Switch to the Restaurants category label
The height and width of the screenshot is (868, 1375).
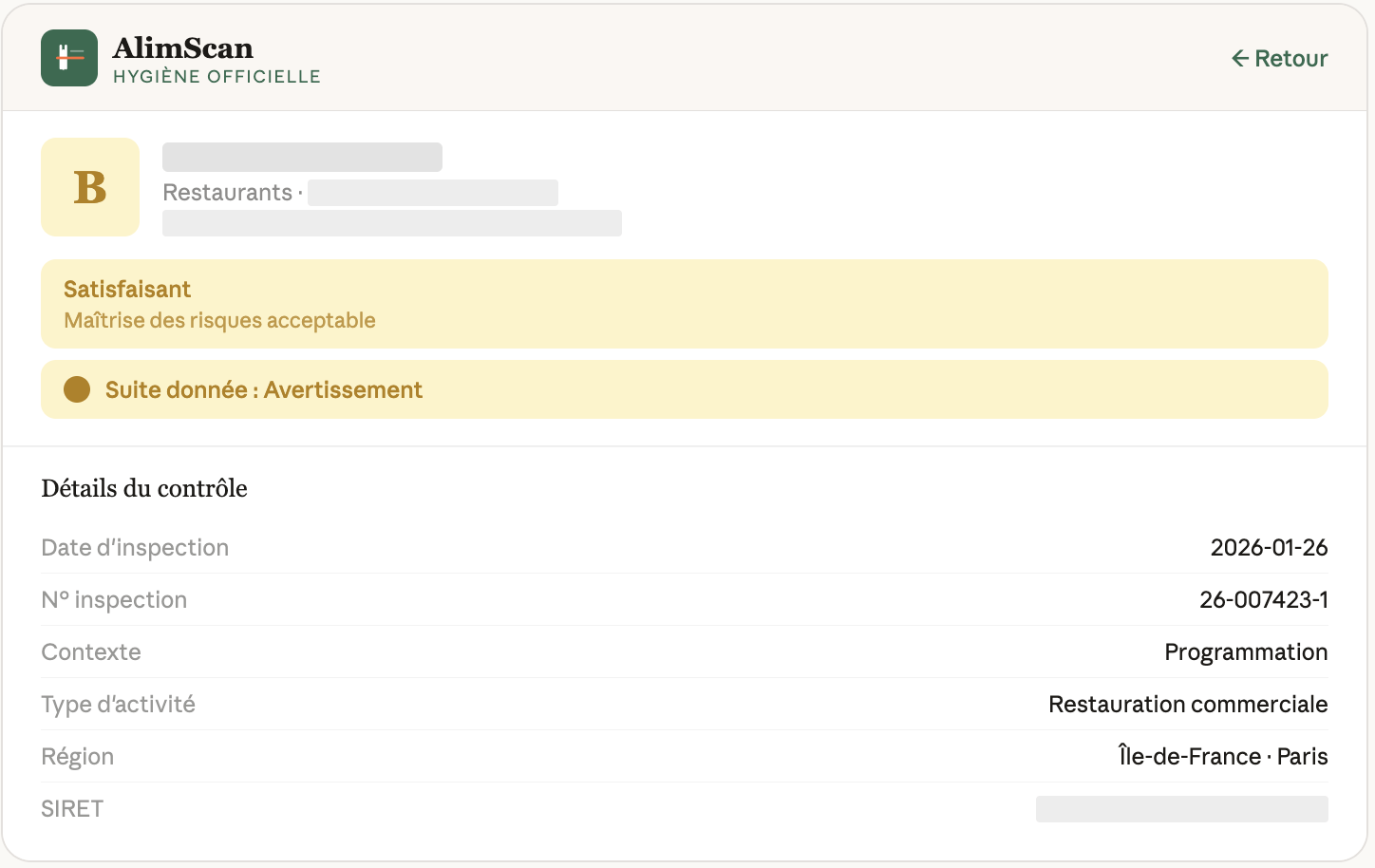[x=227, y=192]
